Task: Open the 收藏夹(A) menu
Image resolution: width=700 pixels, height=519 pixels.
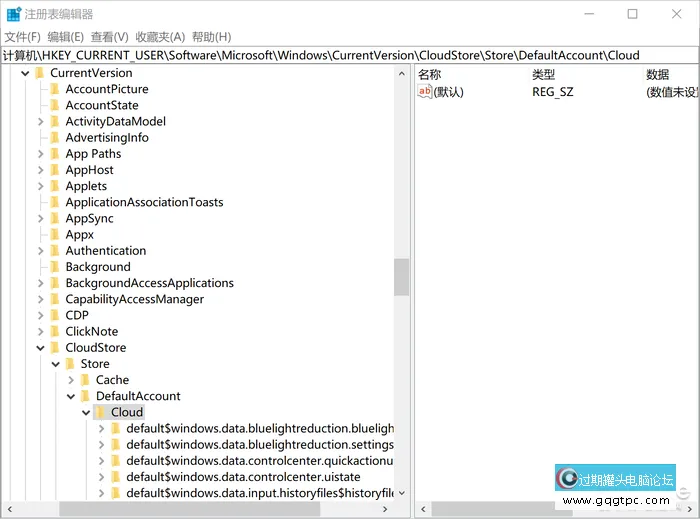Action: tap(160, 37)
